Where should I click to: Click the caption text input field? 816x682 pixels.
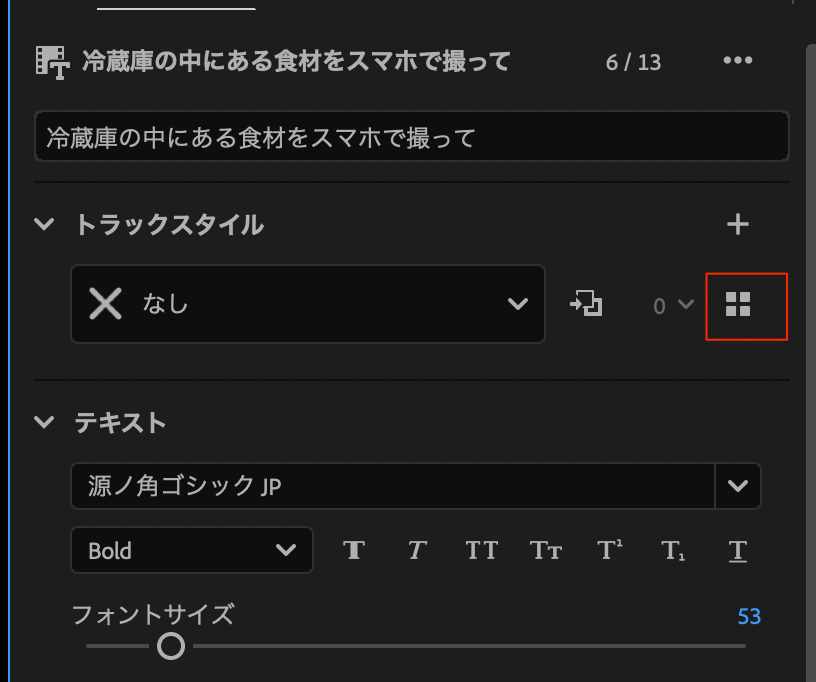(x=411, y=136)
